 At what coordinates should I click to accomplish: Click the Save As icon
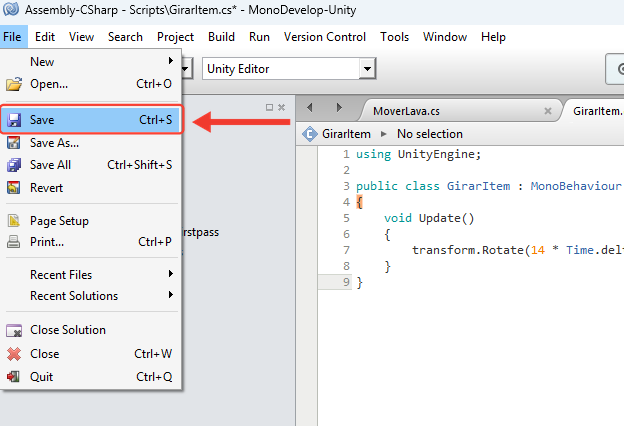pyautogui.click(x=14, y=143)
